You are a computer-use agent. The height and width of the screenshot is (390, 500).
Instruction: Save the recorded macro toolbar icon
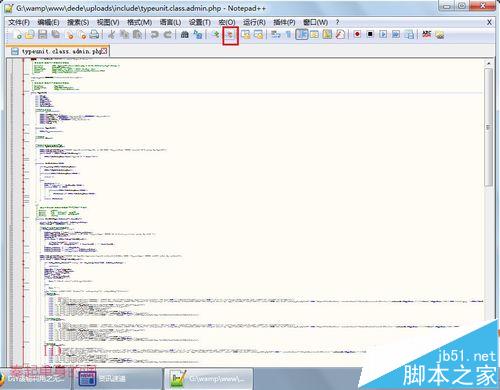click(x=409, y=34)
